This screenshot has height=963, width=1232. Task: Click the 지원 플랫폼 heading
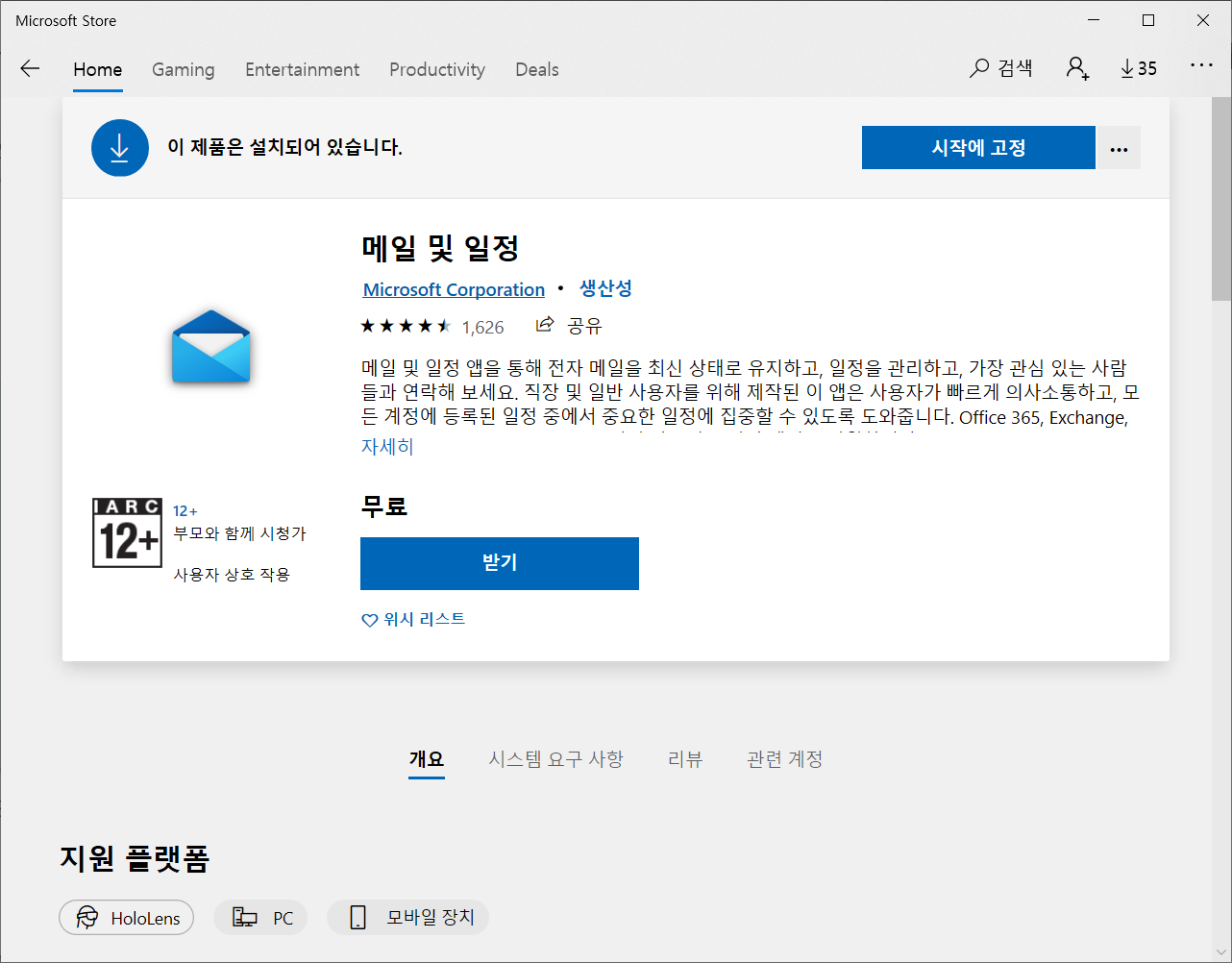coord(135,858)
